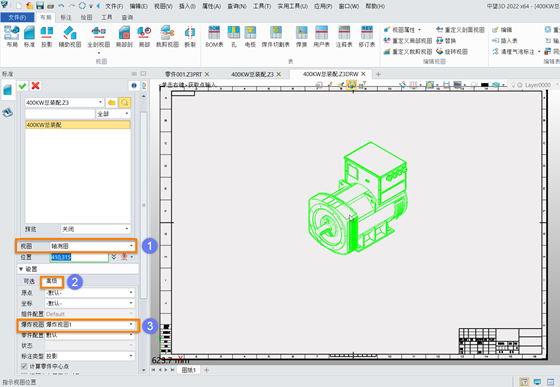Open the BOM表 table tool
This screenshot has height=387, width=560.
214,37
